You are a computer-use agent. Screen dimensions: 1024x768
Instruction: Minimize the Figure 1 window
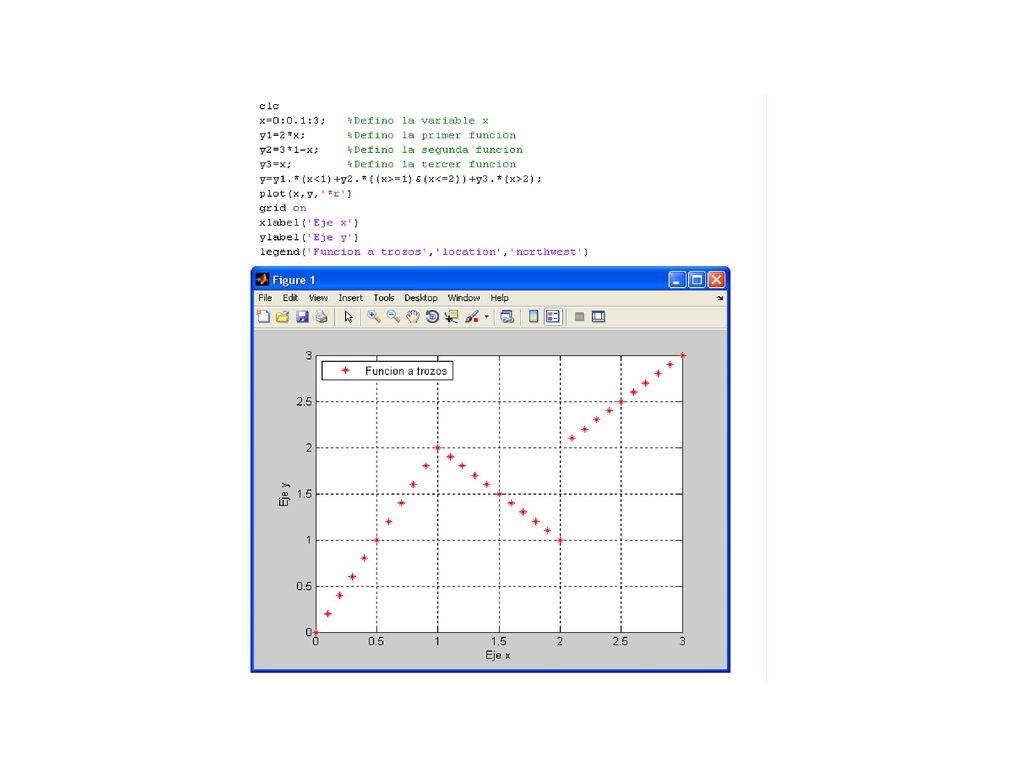[x=677, y=280]
